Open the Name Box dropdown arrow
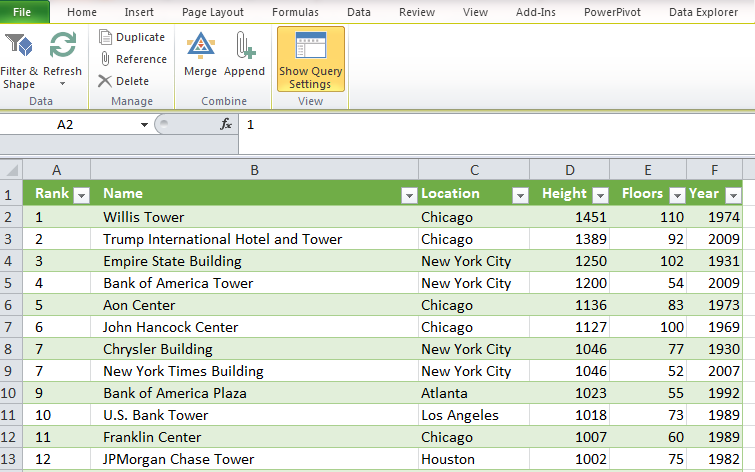The image size is (755, 472). [x=144, y=125]
